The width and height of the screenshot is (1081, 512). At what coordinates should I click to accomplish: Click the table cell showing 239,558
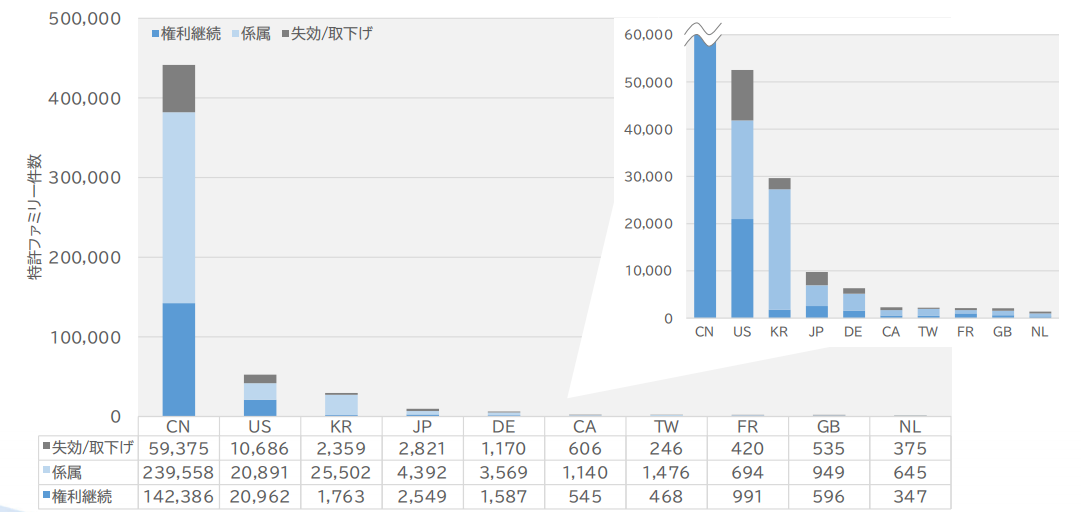(x=178, y=472)
